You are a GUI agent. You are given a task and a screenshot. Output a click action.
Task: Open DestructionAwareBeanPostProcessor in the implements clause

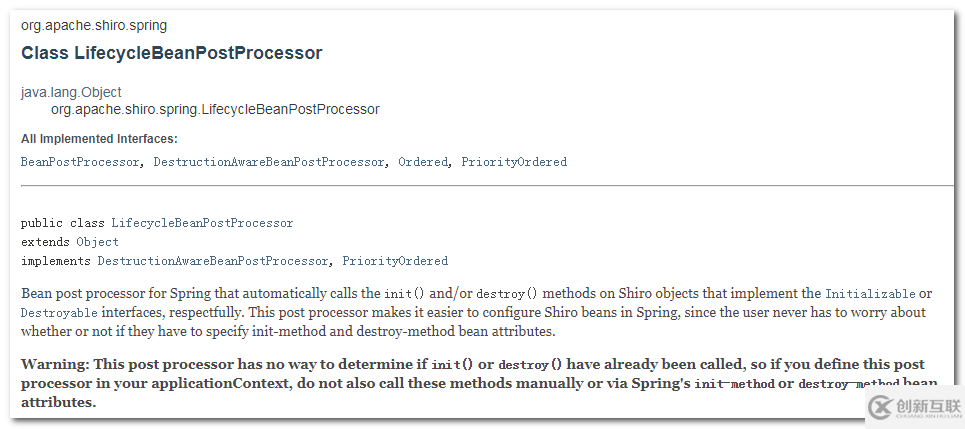click(x=212, y=261)
